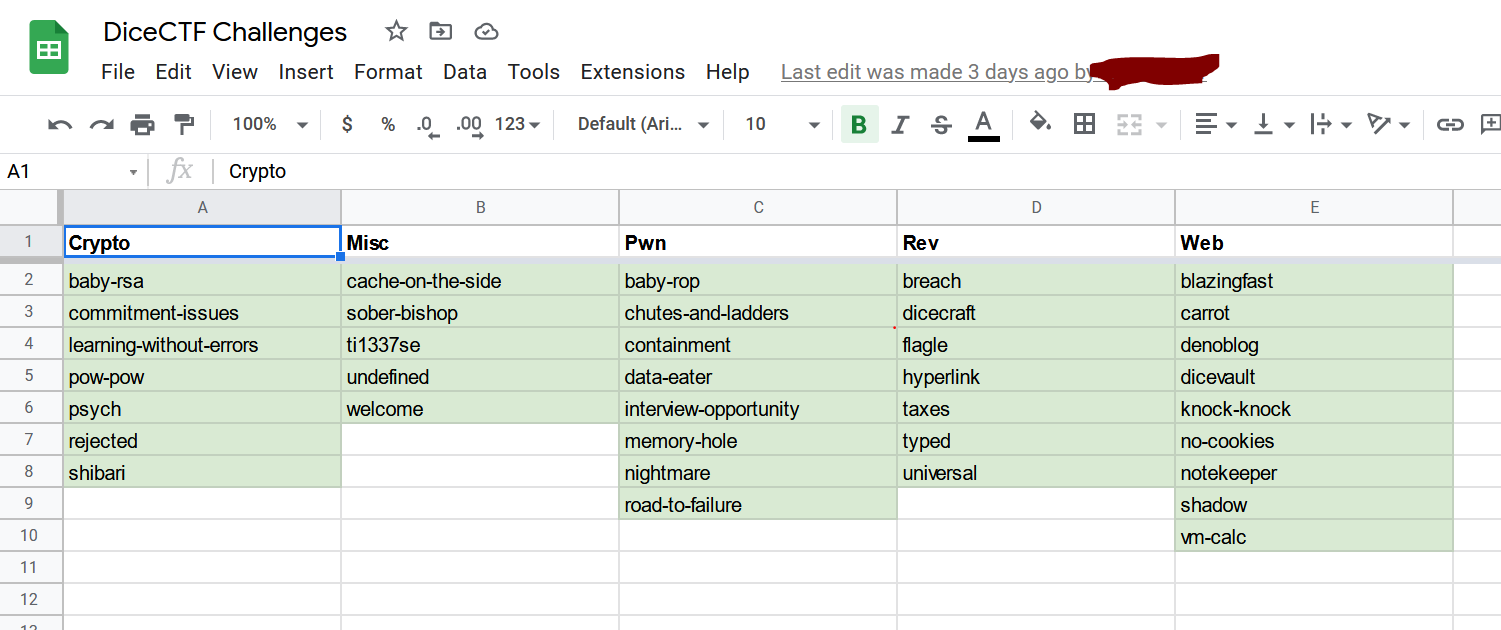Select the vm-calc cell
1501x630 pixels.
coord(1314,537)
